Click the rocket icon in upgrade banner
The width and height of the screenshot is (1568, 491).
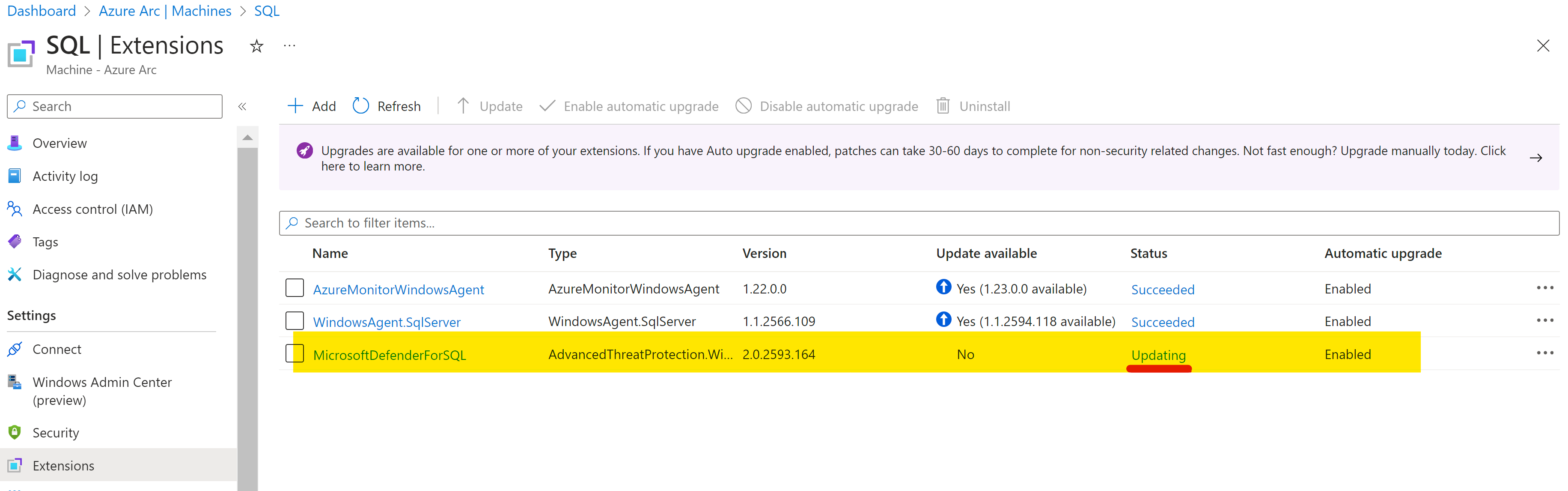304,150
